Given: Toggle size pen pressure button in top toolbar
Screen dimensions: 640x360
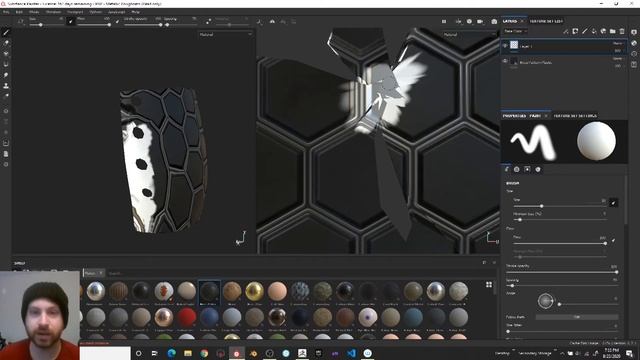Looking at the screenshot, I should [71, 21].
